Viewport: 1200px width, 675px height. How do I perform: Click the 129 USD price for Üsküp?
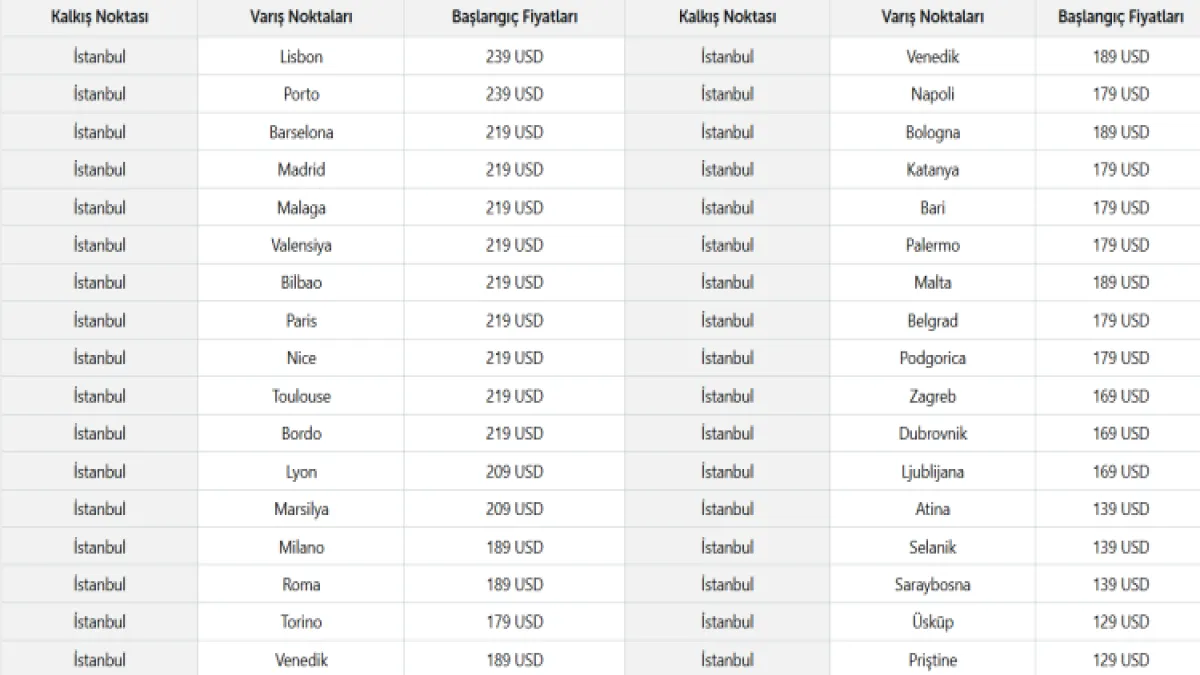[x=1120, y=622]
